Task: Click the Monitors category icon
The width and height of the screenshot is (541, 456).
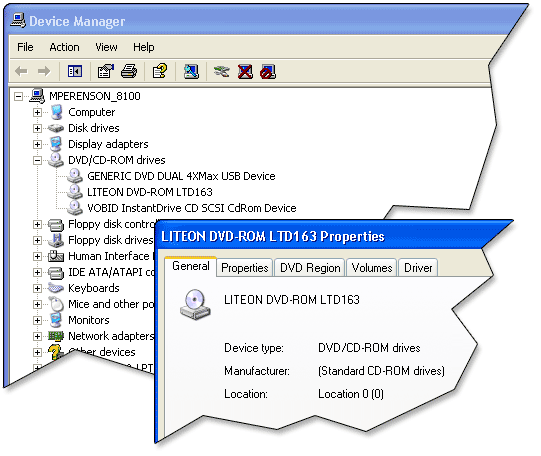Action: tap(56, 320)
